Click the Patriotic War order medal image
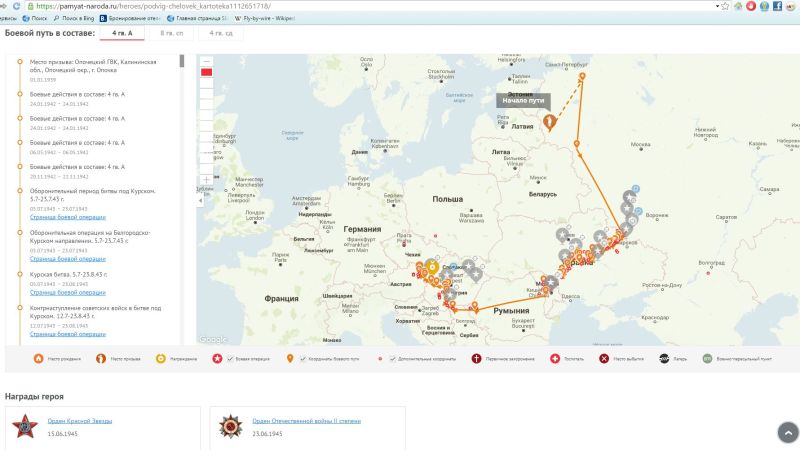Screen dimensions: 800x450 click(231, 427)
